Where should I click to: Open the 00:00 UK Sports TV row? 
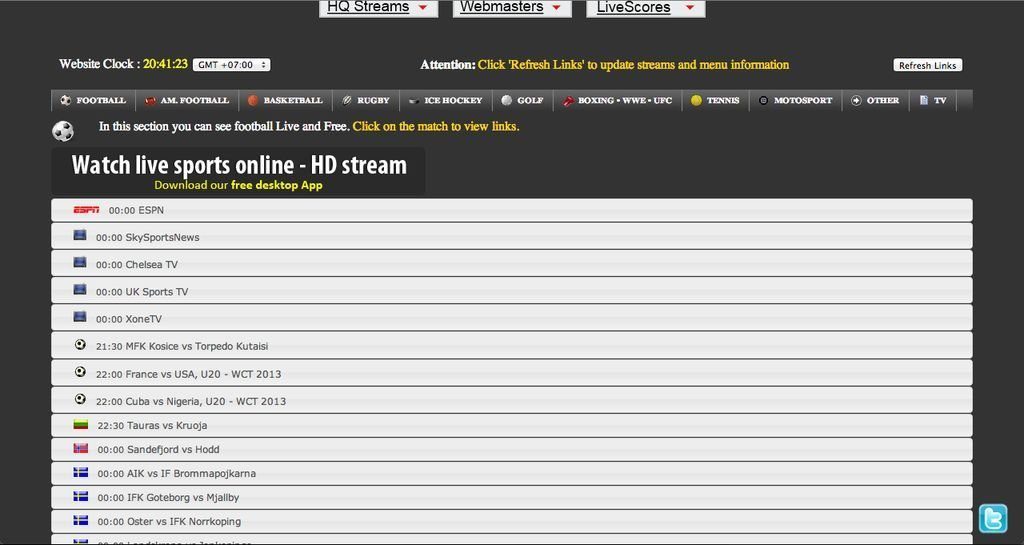[512, 290]
